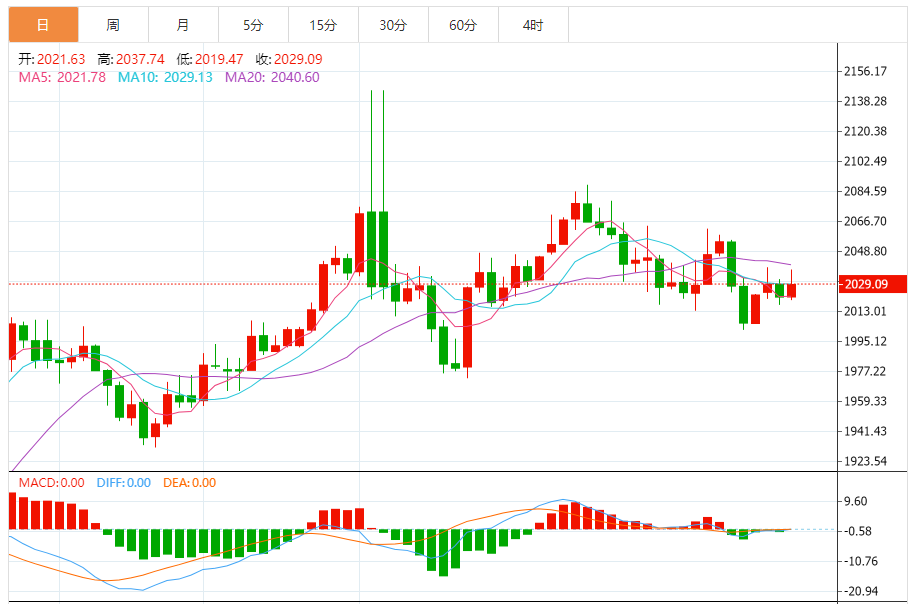This screenshot has width=918, height=604.
Task: Click the 1941.43 price axis label
Action: coord(865,431)
